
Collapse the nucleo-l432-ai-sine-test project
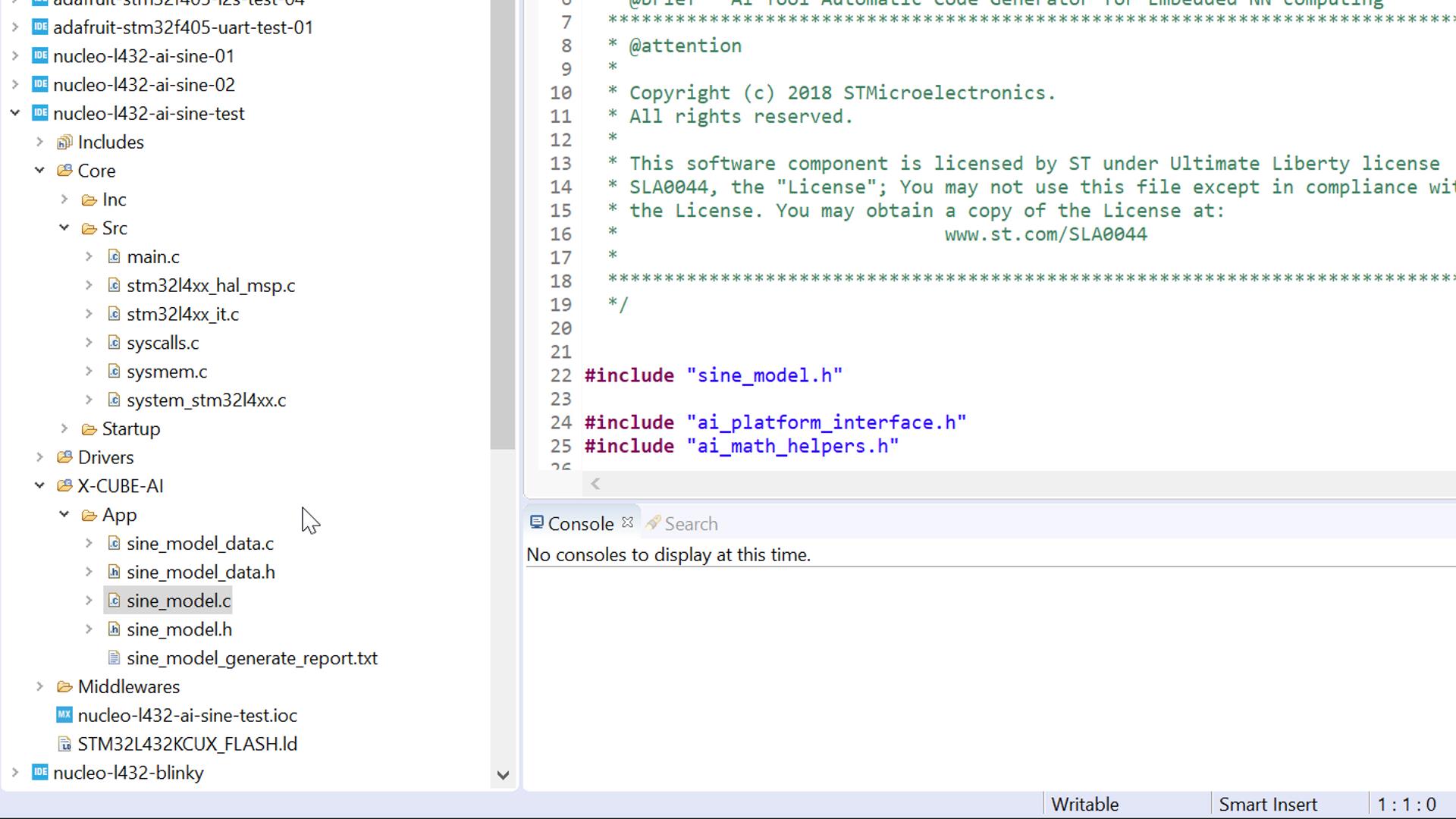[15, 114]
